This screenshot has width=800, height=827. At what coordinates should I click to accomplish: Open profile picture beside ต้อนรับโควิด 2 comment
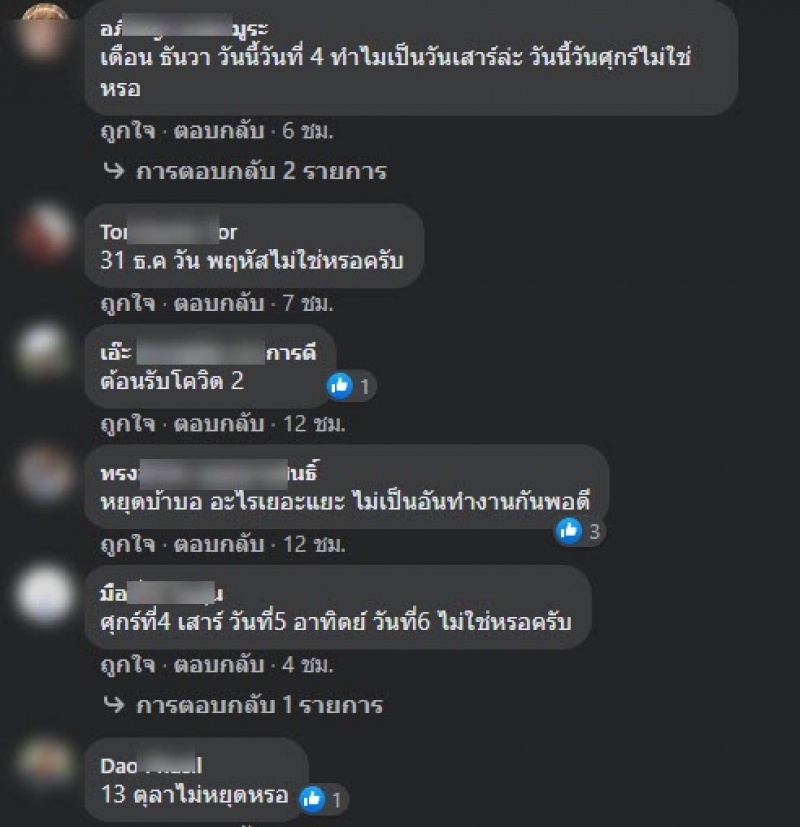point(45,351)
